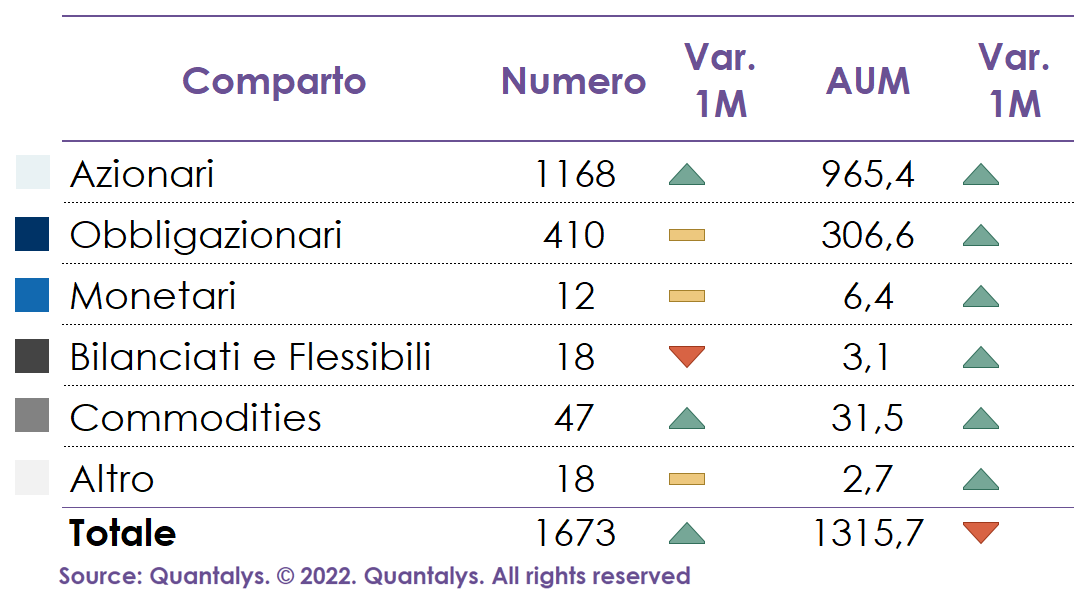This screenshot has width=1082, height=594.
Task: Click the Numero column header
Action: click(x=573, y=81)
